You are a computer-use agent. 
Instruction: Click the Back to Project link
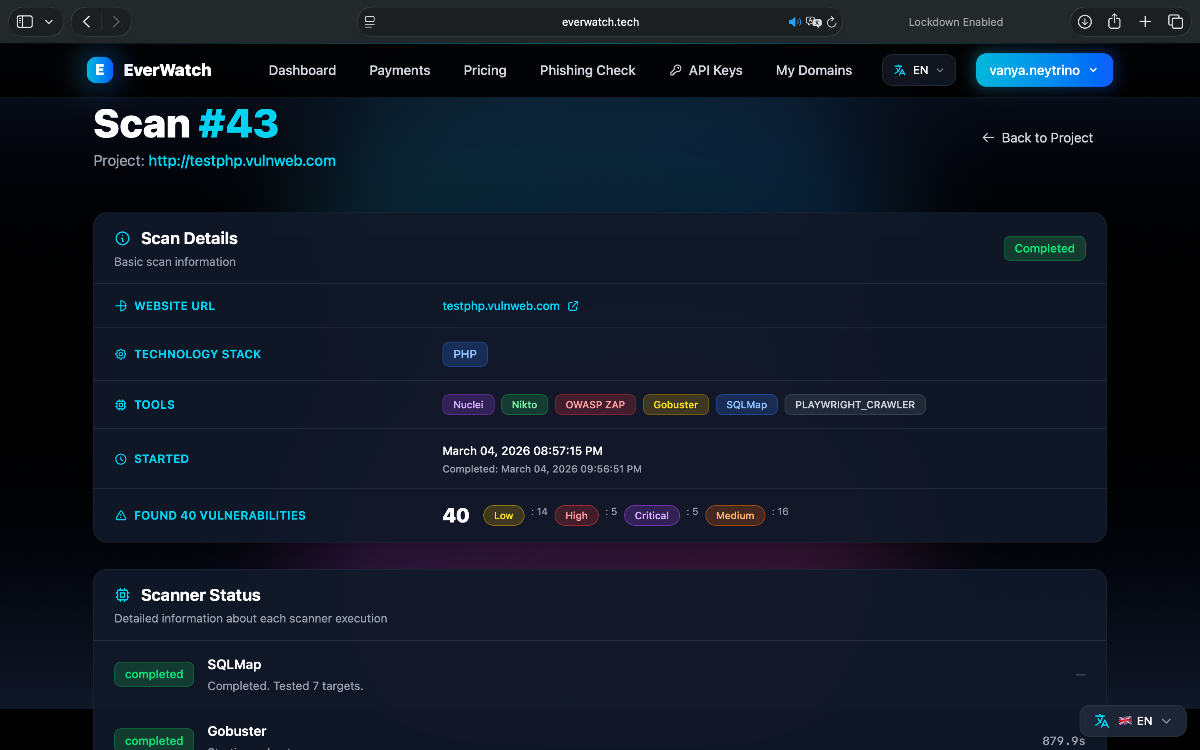[x=1037, y=138]
